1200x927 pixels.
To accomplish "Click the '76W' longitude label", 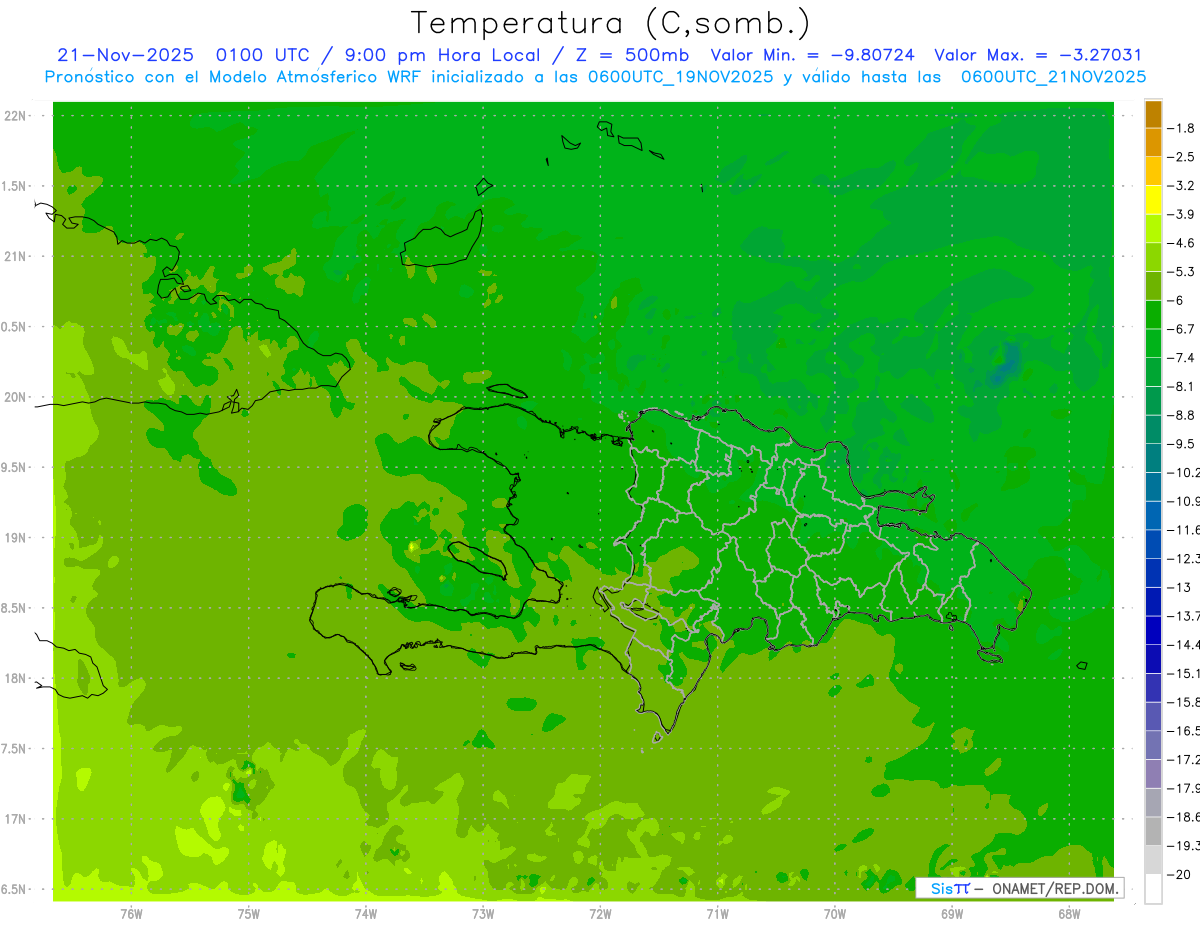I will click(131, 914).
